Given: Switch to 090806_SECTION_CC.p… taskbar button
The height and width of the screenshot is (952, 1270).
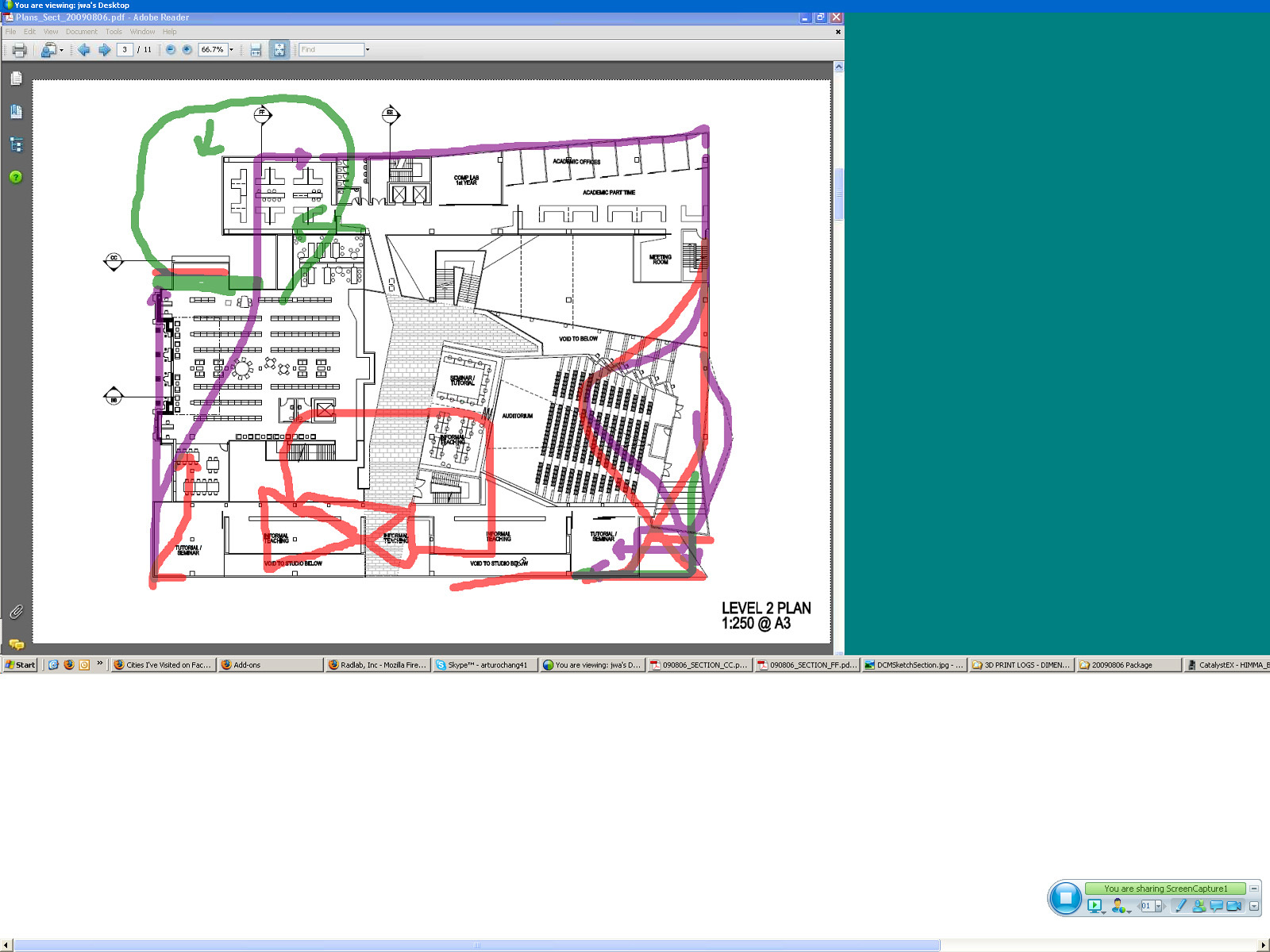Looking at the screenshot, I should click(699, 665).
